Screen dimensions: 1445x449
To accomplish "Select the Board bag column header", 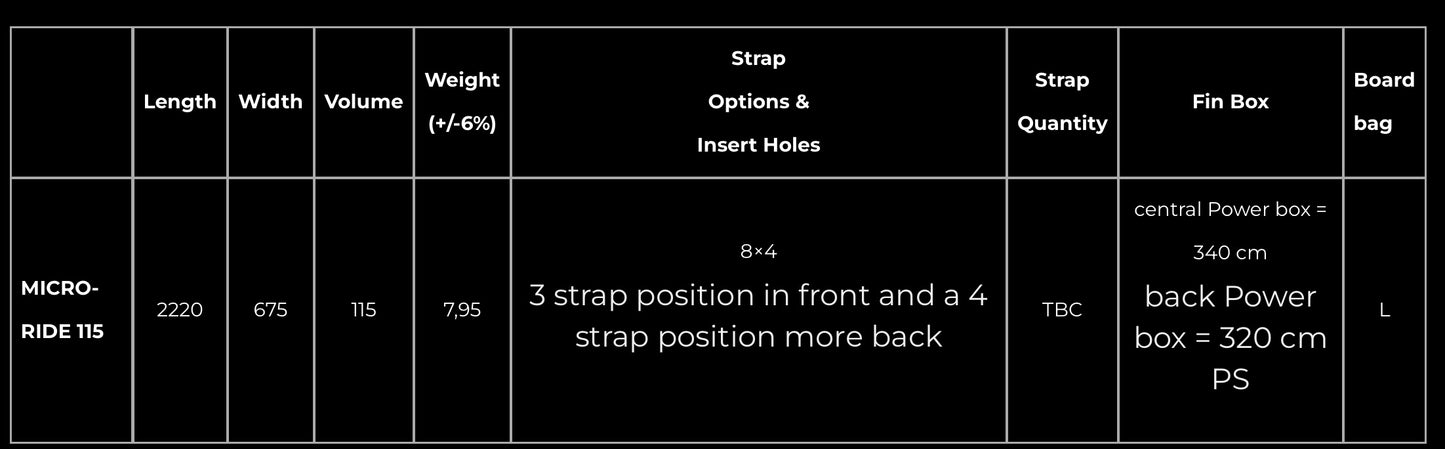I will [x=1384, y=102].
